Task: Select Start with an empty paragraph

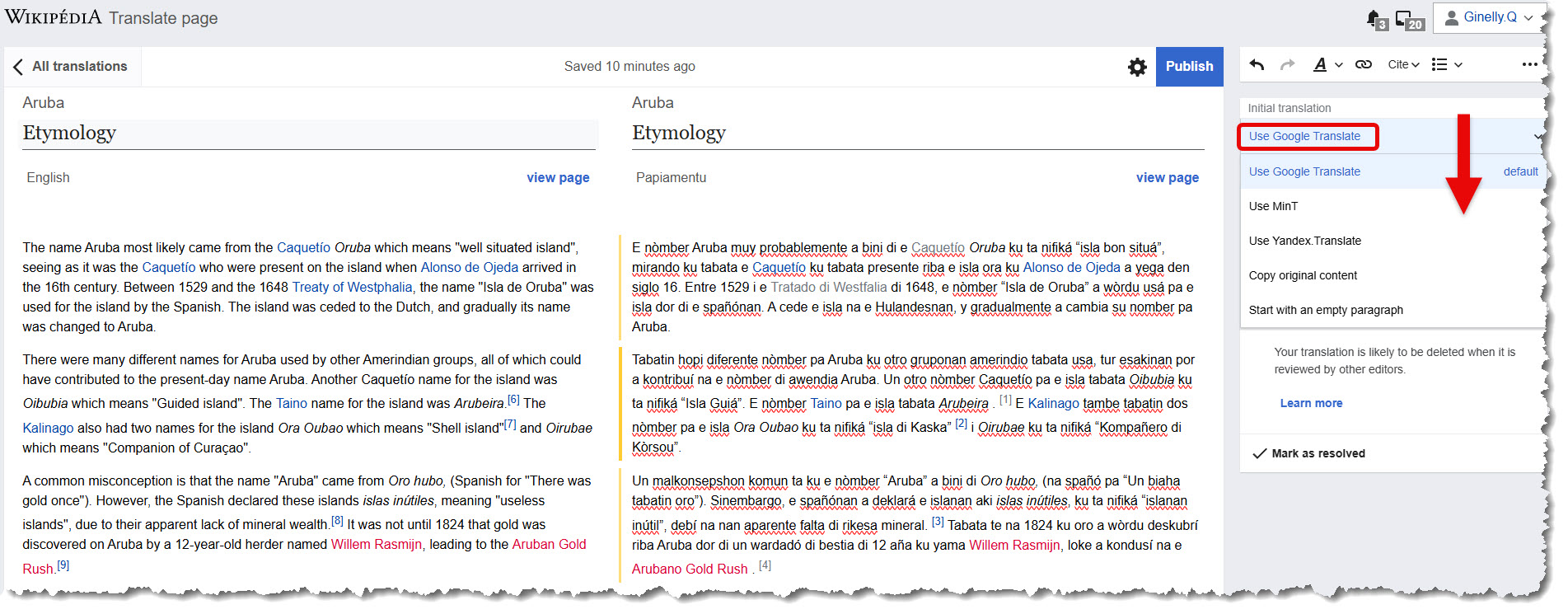Action: pos(1392,310)
